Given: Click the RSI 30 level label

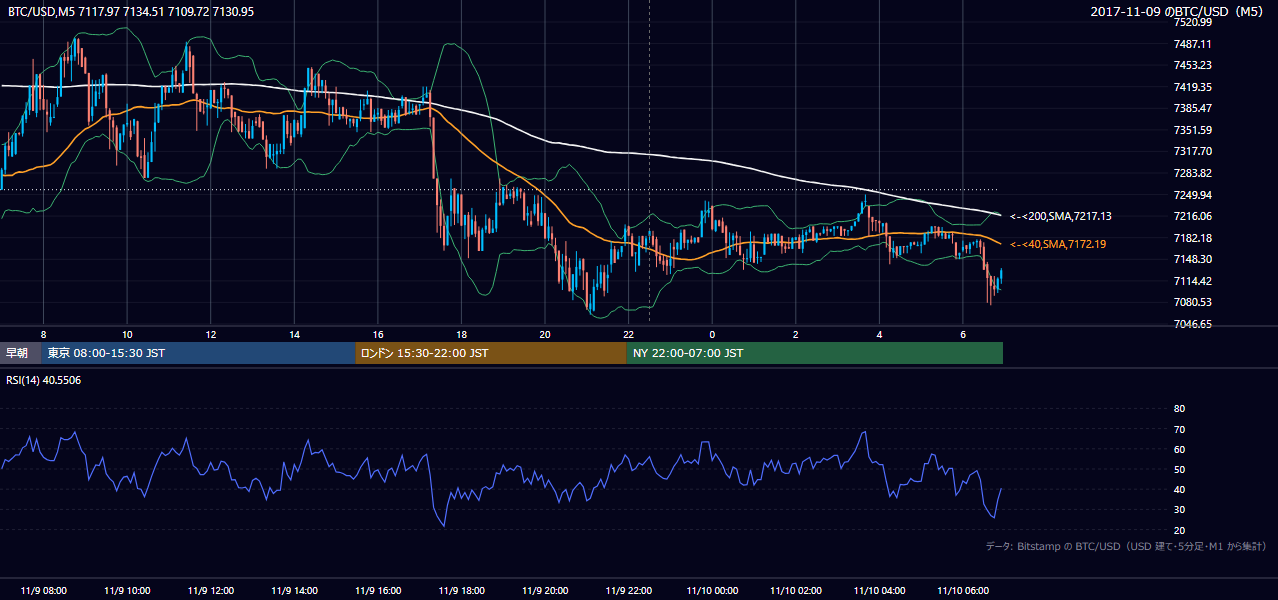Looking at the screenshot, I should [1179, 510].
